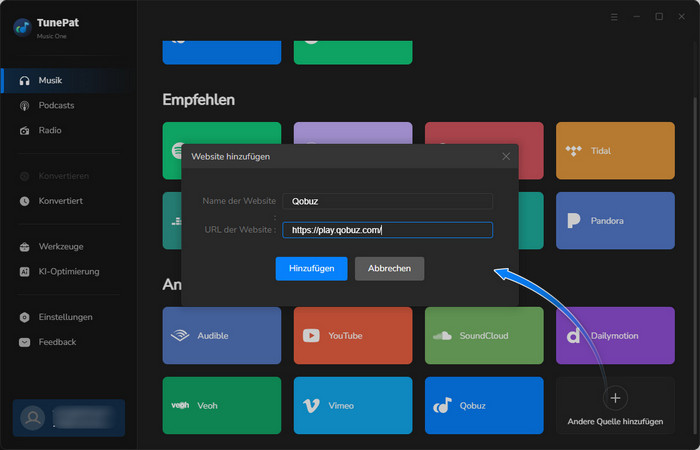This screenshot has width=700, height=450.
Task: Click the URL der Website field
Action: tap(388, 230)
